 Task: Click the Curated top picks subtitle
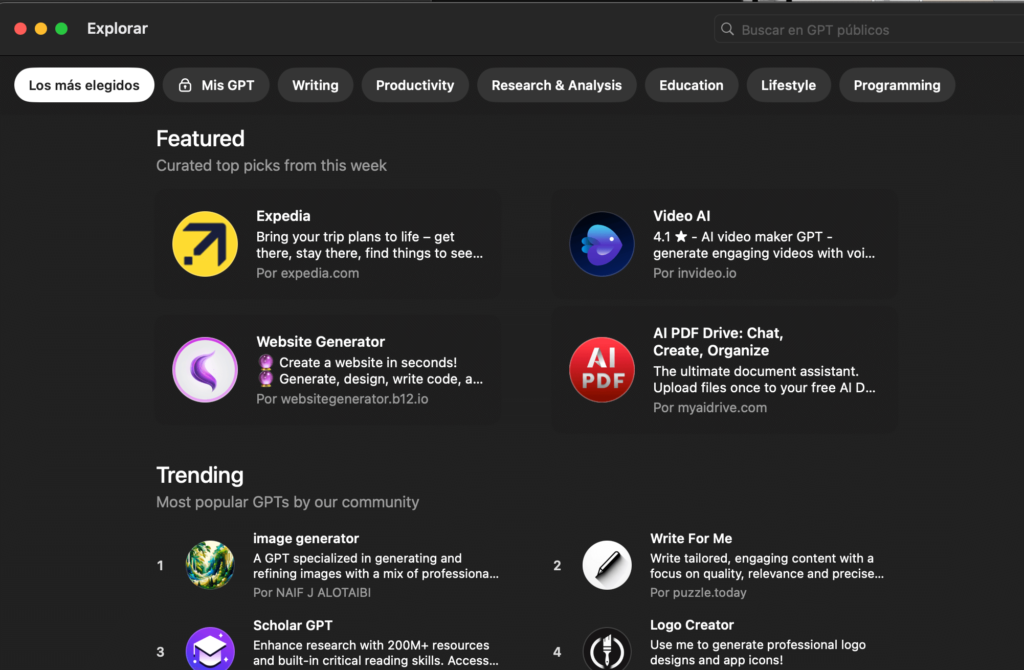click(271, 166)
